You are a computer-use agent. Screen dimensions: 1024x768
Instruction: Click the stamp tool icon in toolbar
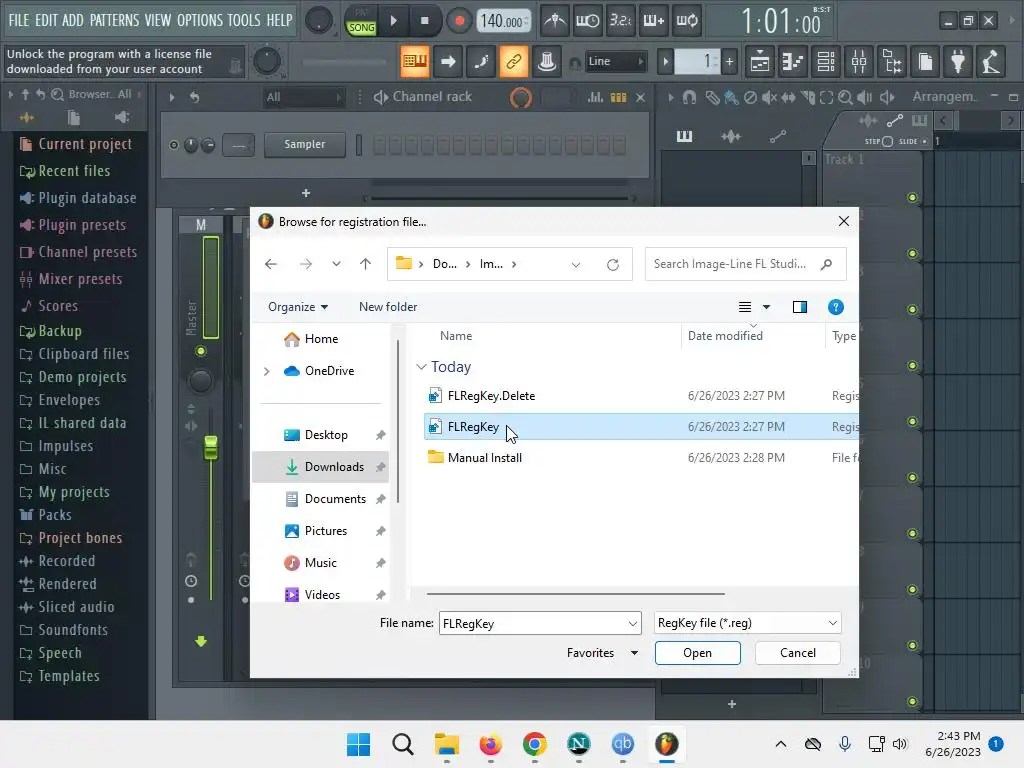tap(547, 61)
